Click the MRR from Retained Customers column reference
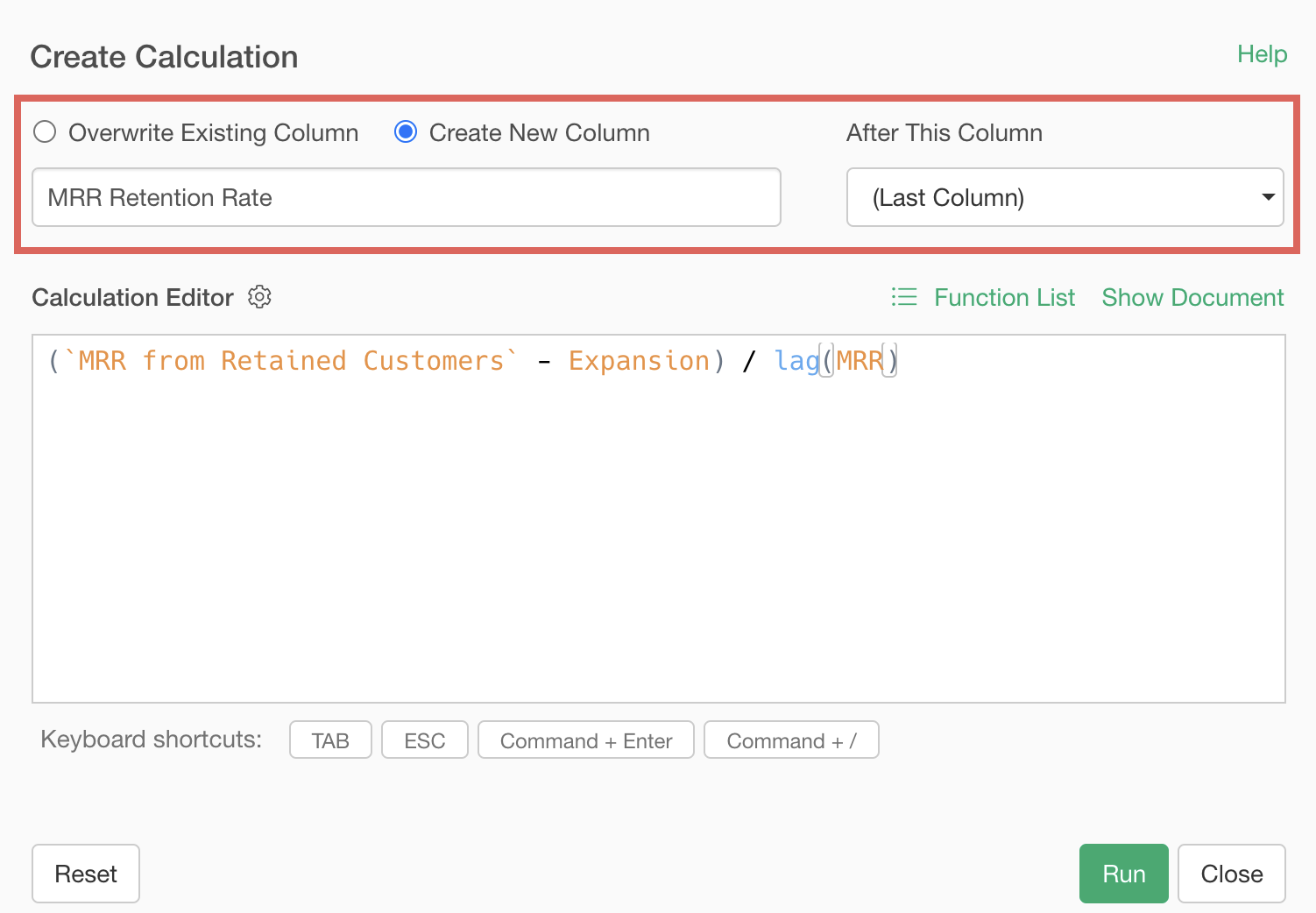This screenshot has width=1316, height=913. click(x=291, y=361)
